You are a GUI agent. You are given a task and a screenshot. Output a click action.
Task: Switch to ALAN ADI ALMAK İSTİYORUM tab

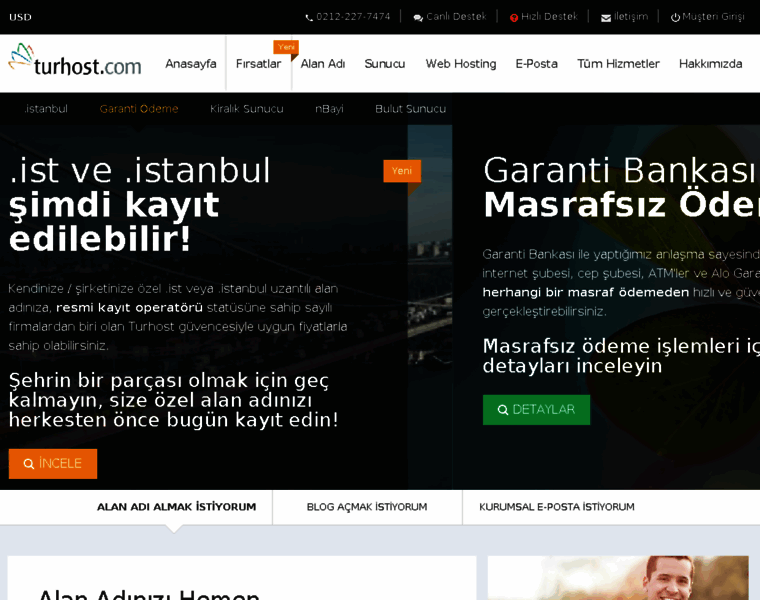coord(176,507)
